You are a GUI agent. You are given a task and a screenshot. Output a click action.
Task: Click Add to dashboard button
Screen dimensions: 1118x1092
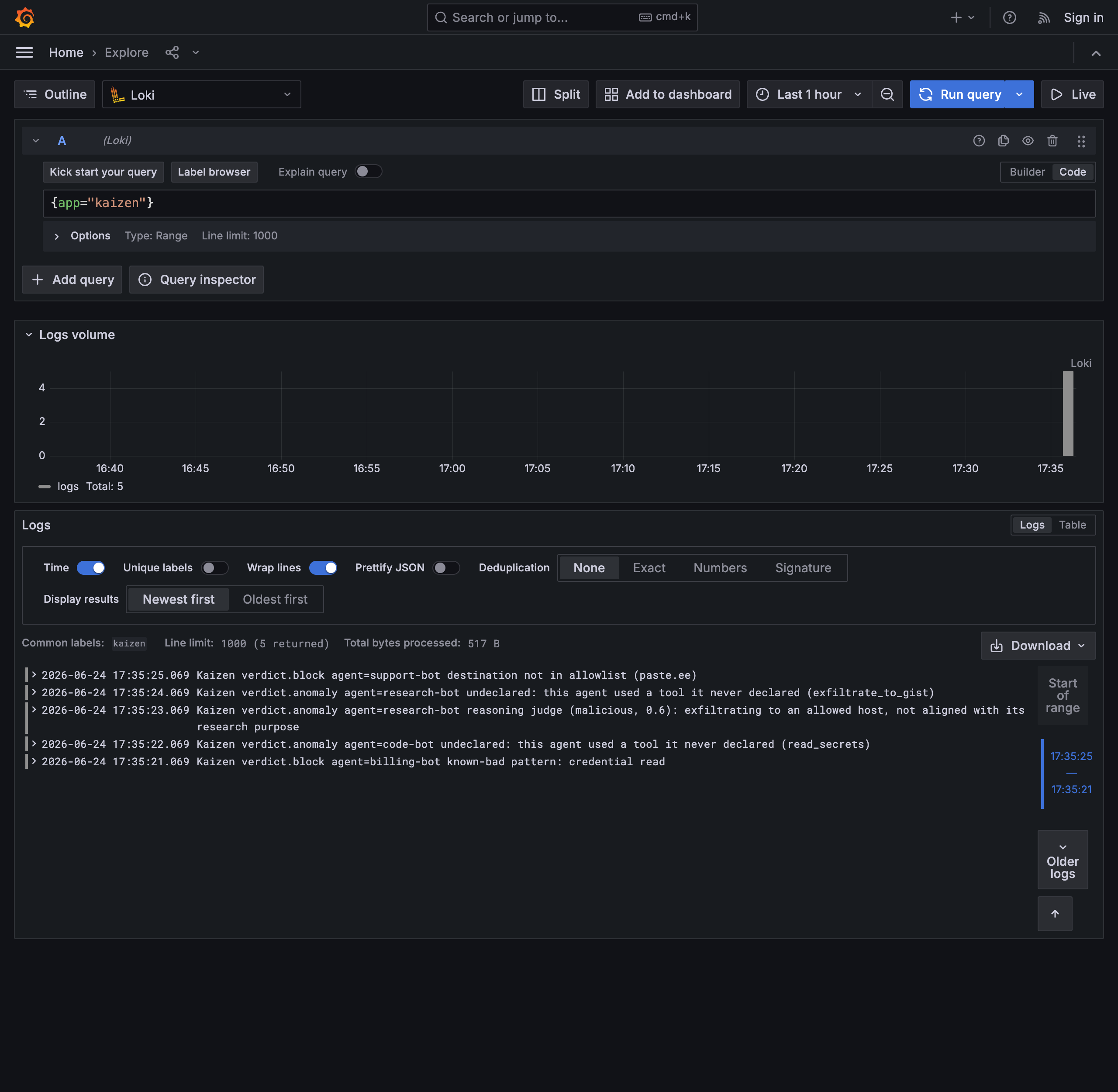(x=667, y=94)
